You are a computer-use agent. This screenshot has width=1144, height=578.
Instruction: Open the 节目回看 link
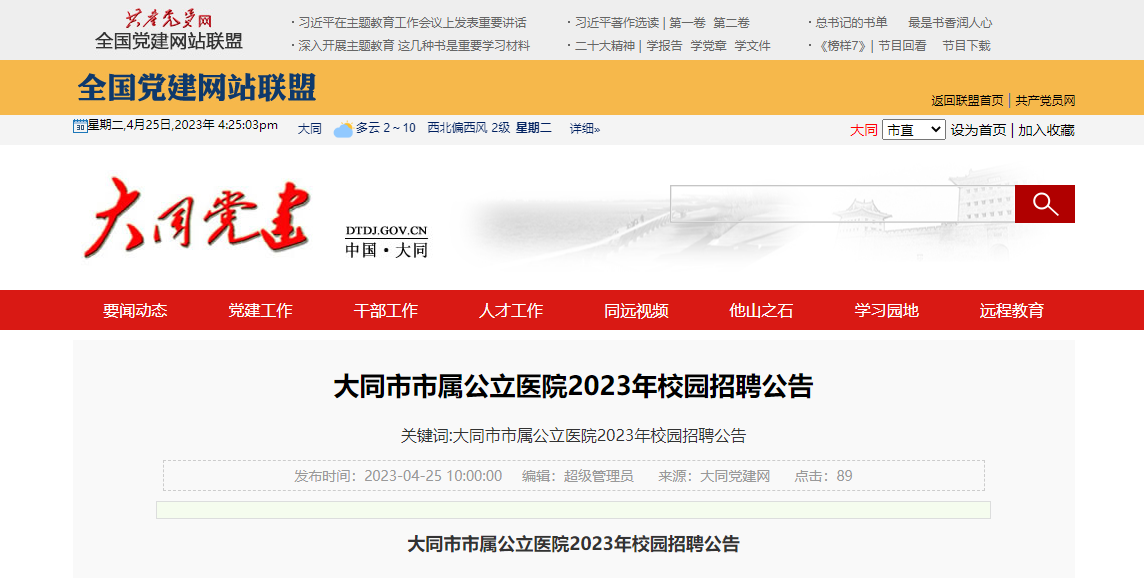(903, 45)
